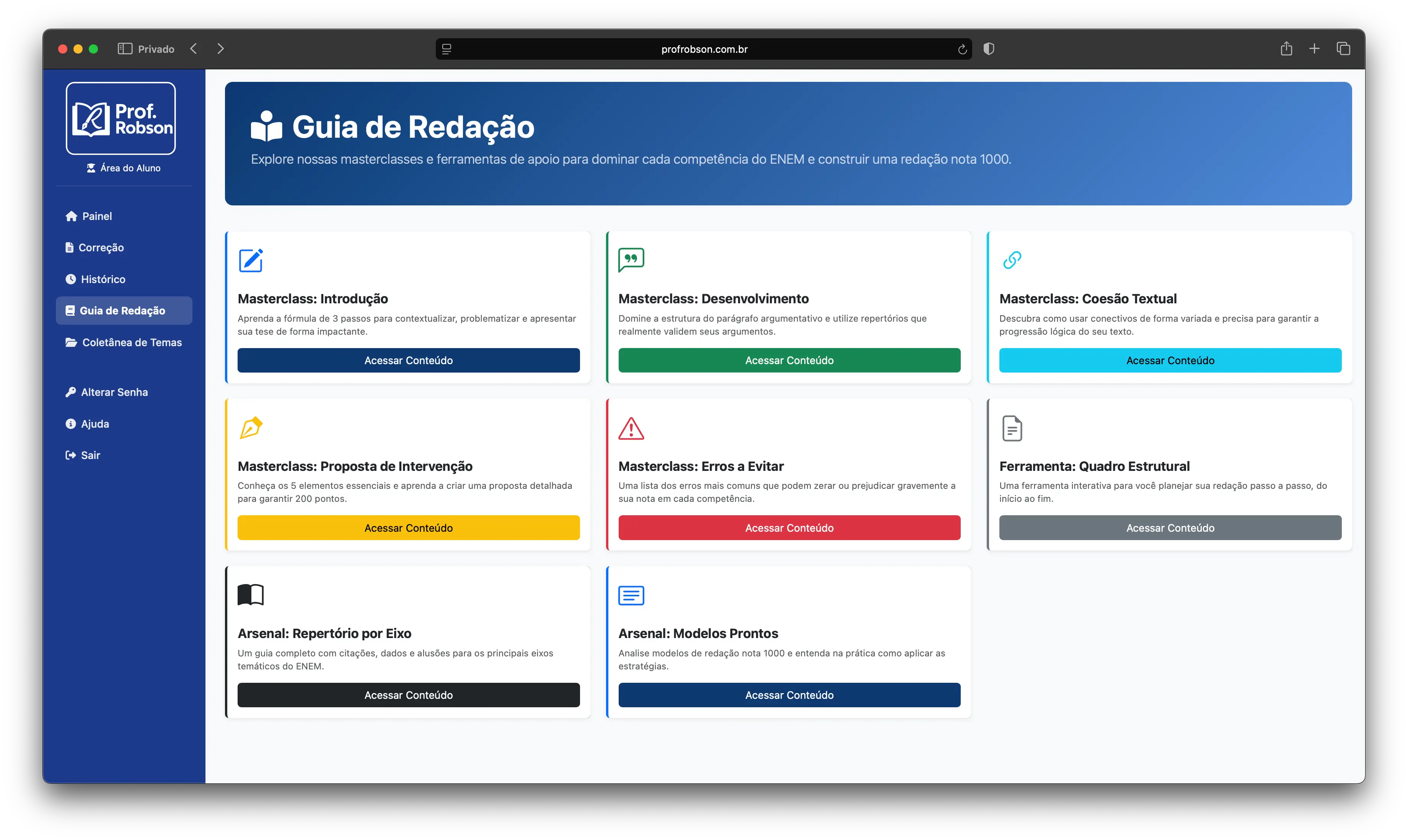
Task: Click the Privado label in the toolbar
Action: tap(156, 49)
